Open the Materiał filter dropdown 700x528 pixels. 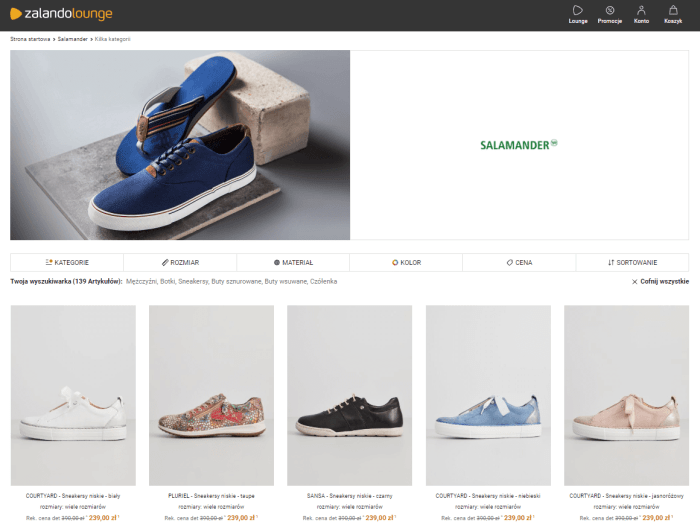click(293, 262)
